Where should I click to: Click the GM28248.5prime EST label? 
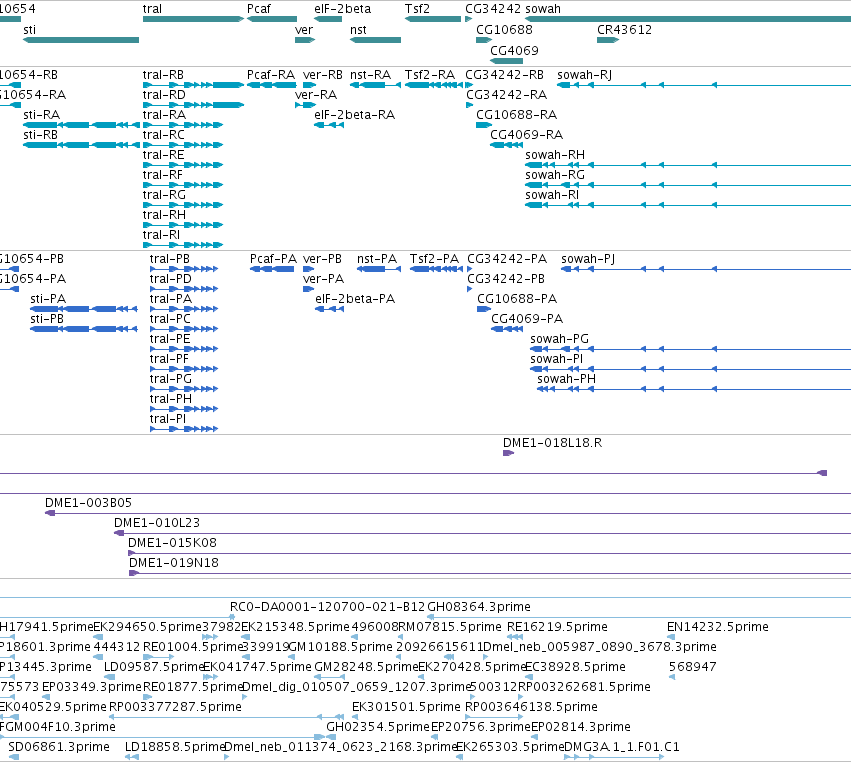(x=366, y=666)
